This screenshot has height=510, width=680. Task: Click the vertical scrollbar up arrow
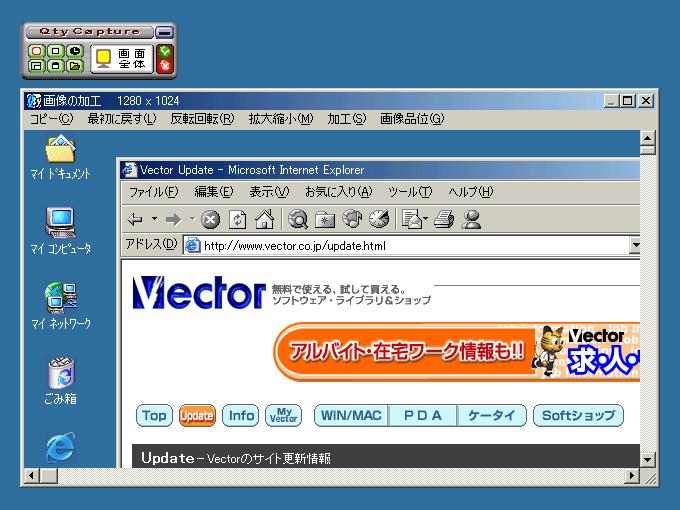647,138
